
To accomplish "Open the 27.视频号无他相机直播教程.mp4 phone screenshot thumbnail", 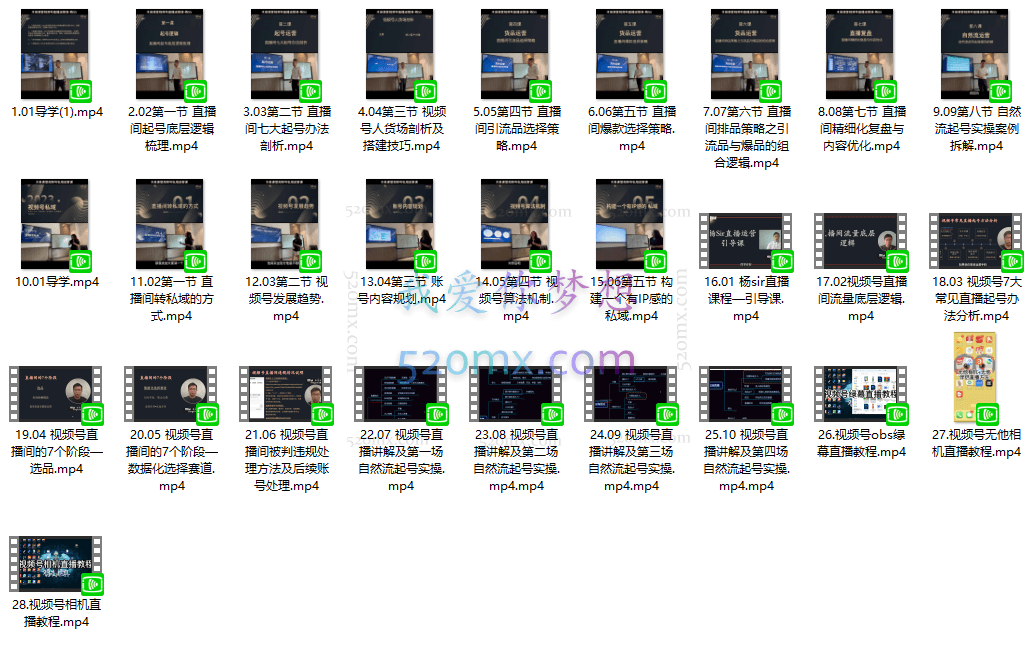I will 974,378.
